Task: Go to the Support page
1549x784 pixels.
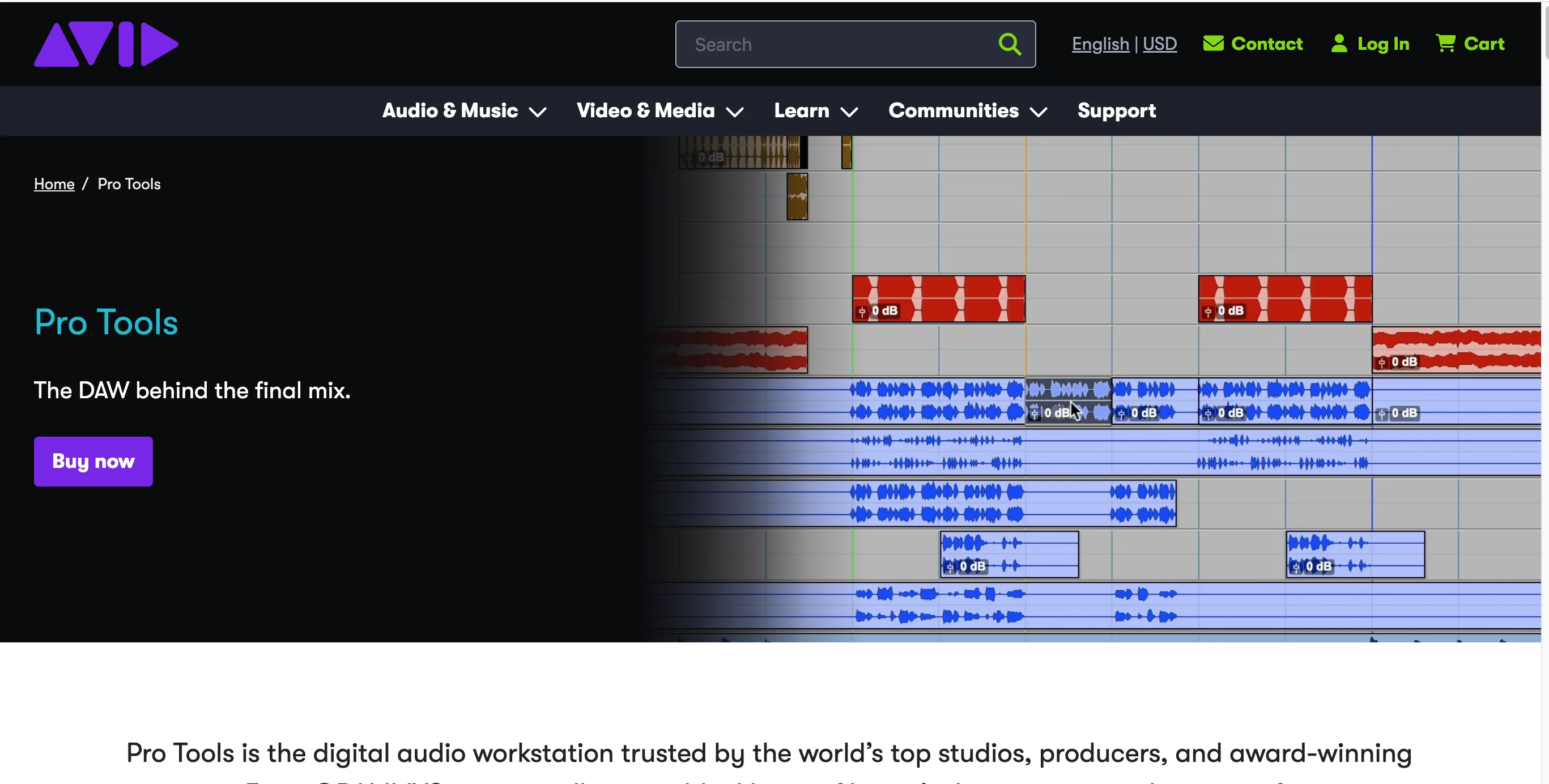Action: (x=1116, y=110)
